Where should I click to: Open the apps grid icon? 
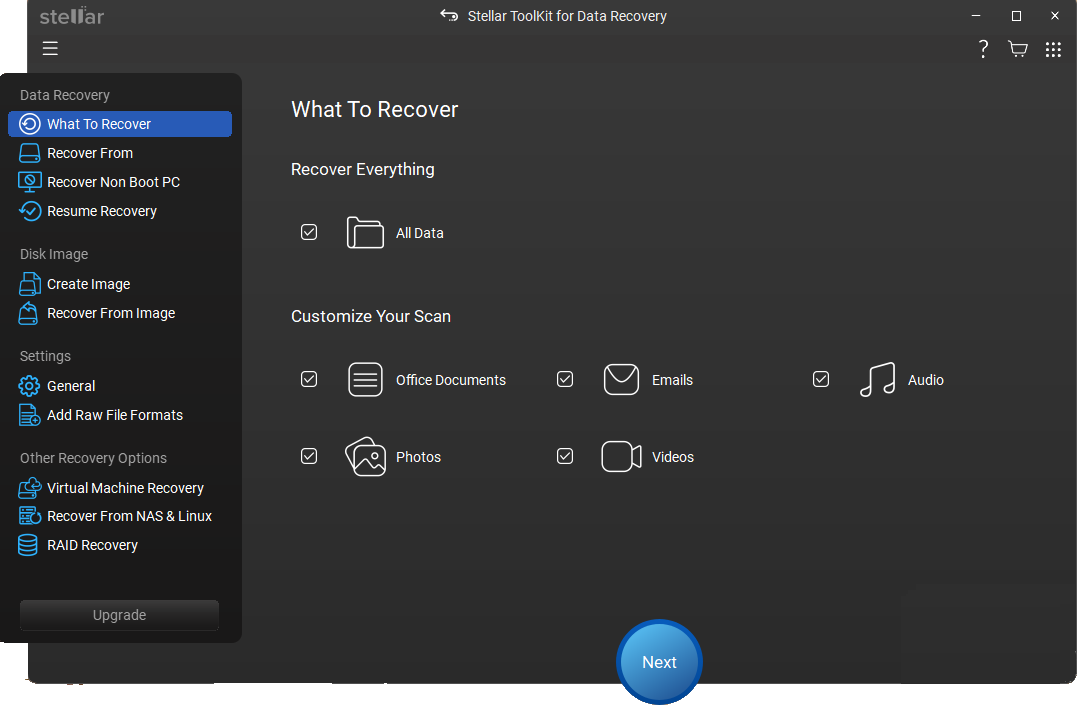[1053, 49]
